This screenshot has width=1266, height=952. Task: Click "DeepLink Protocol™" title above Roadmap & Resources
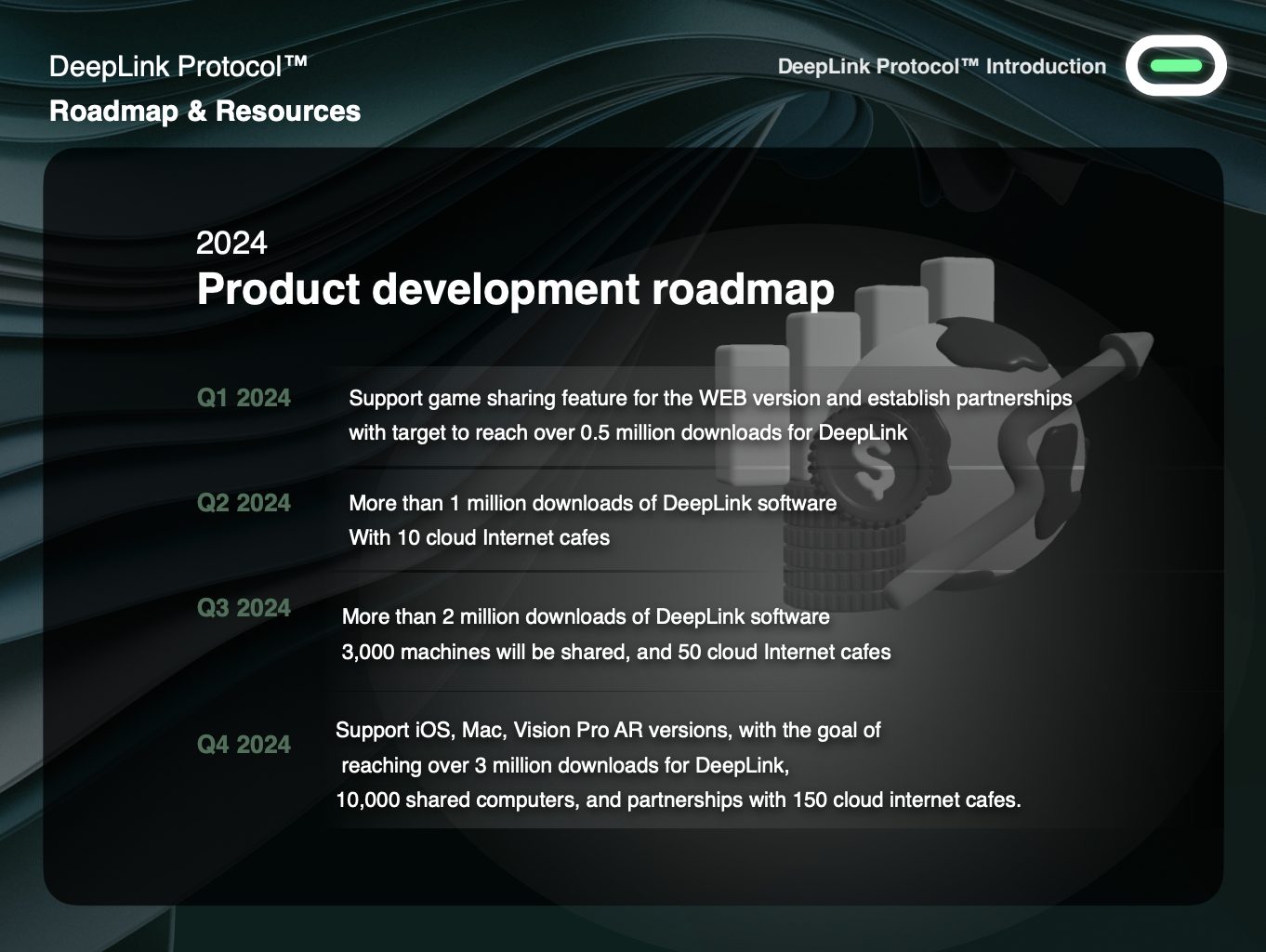[178, 66]
